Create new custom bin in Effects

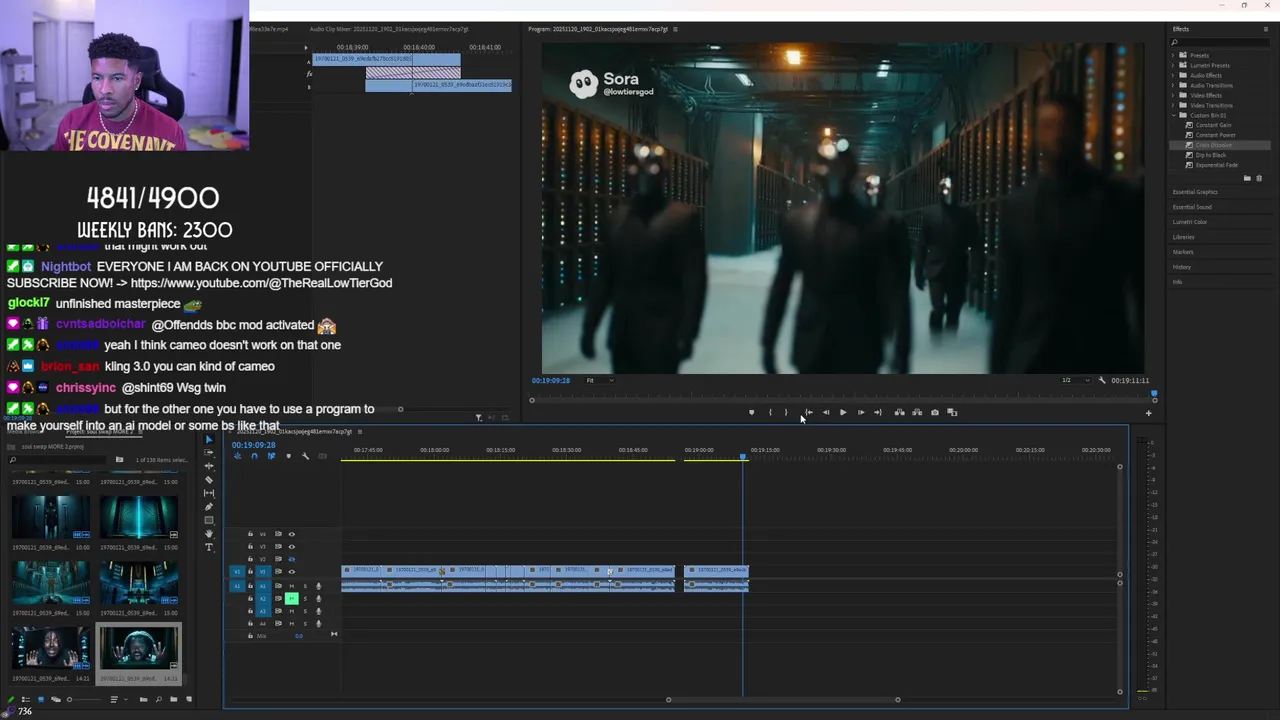pyautogui.click(x=1247, y=178)
